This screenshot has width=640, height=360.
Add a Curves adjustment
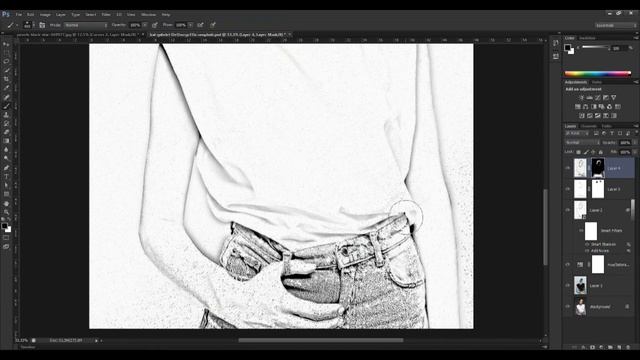pos(598,98)
